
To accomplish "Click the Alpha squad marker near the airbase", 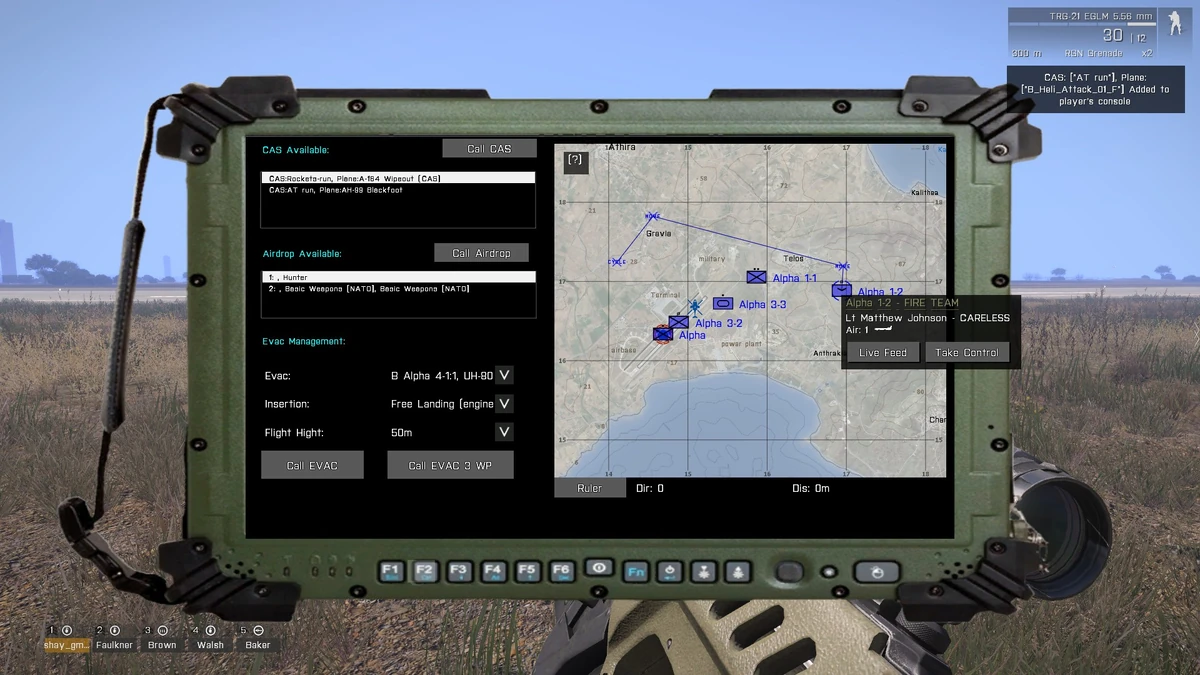I will coord(663,333).
